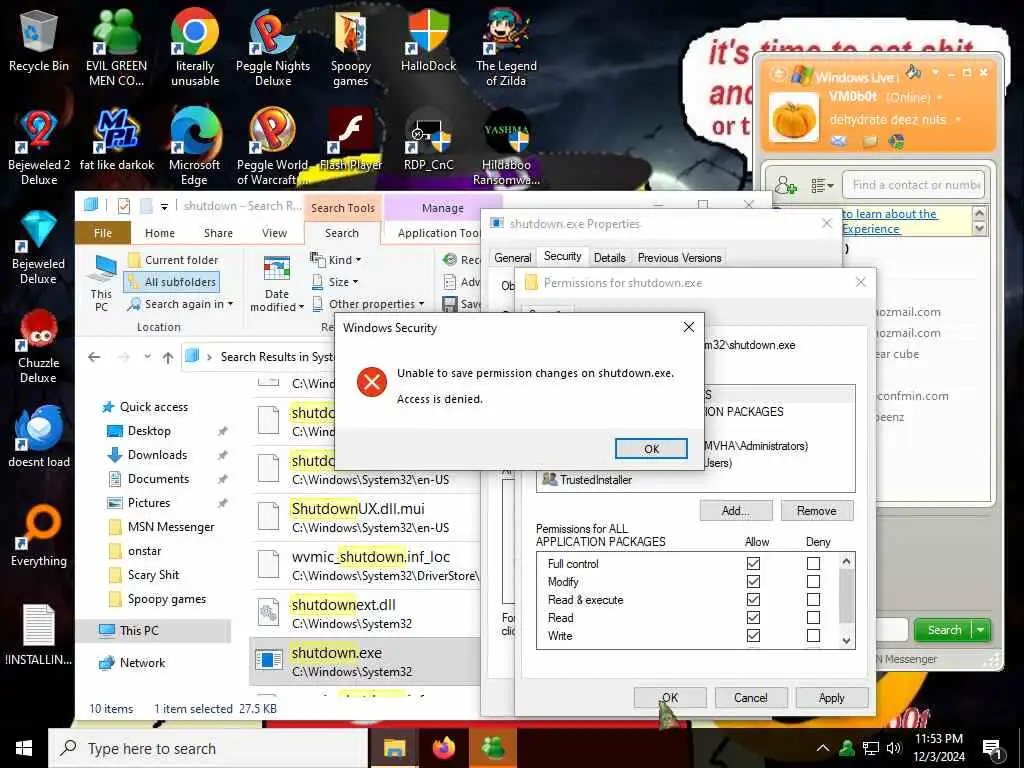Image resolution: width=1024 pixels, height=768 pixels.
Task: Open the Bejeweled 2 Deluxe shortcut
Action: coord(39,148)
